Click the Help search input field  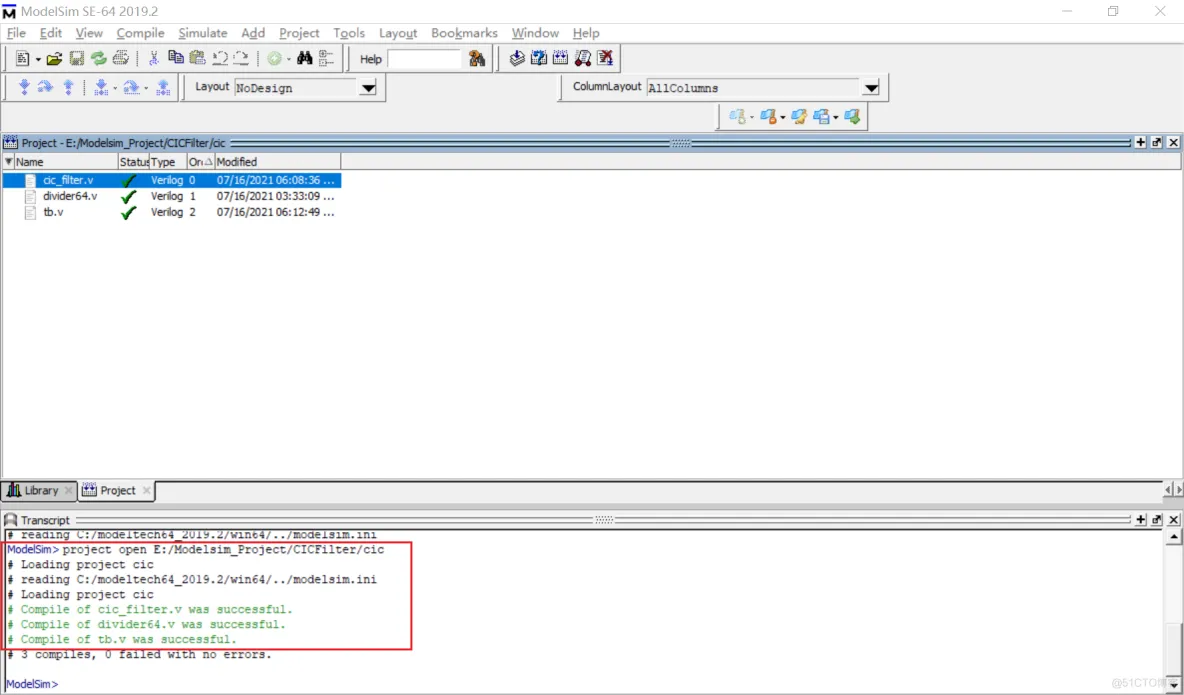pyautogui.click(x=424, y=59)
